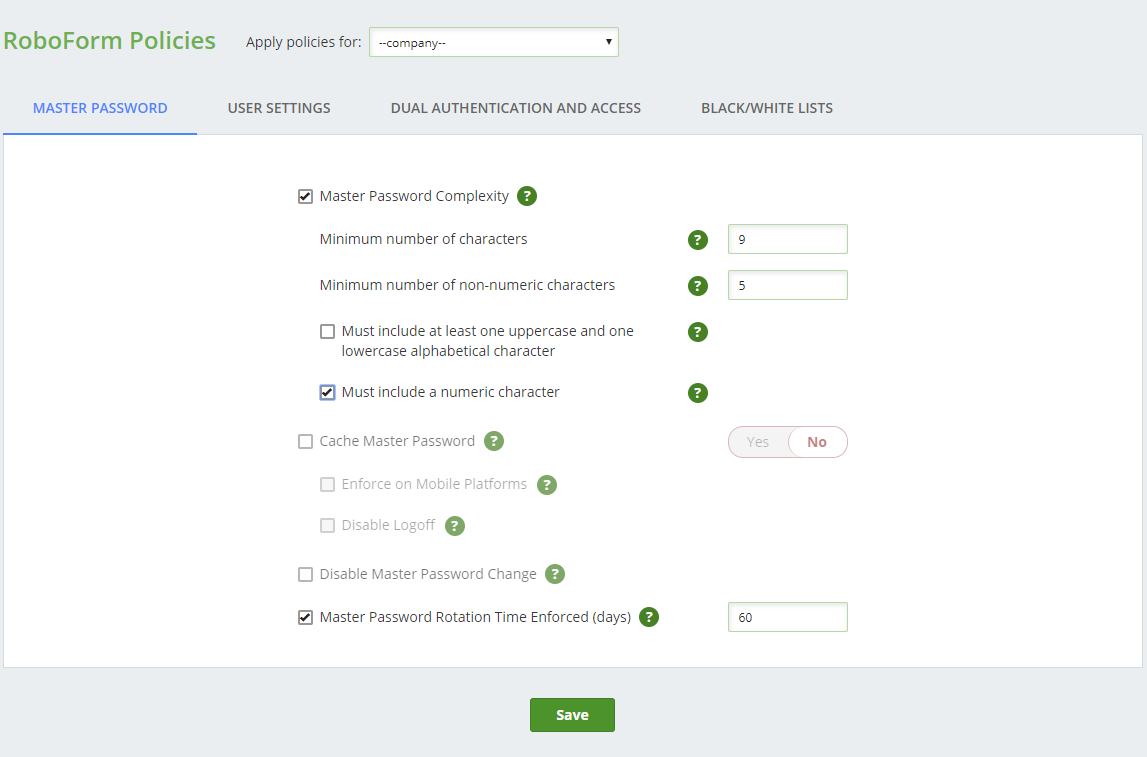1147x757 pixels.
Task: Switch to the User Settings tab
Action: click(x=279, y=108)
